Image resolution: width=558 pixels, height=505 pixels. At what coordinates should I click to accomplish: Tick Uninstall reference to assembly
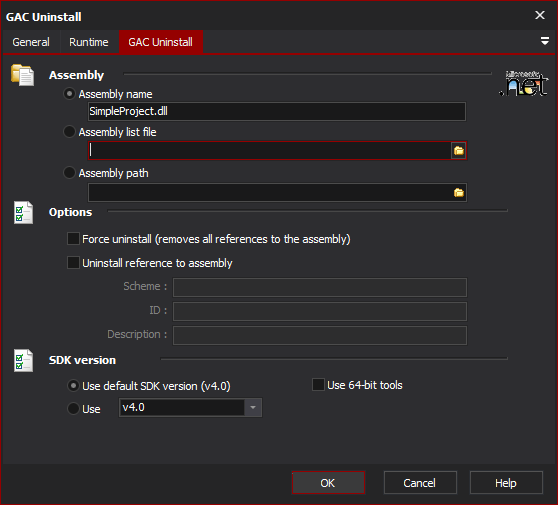tap(73, 263)
